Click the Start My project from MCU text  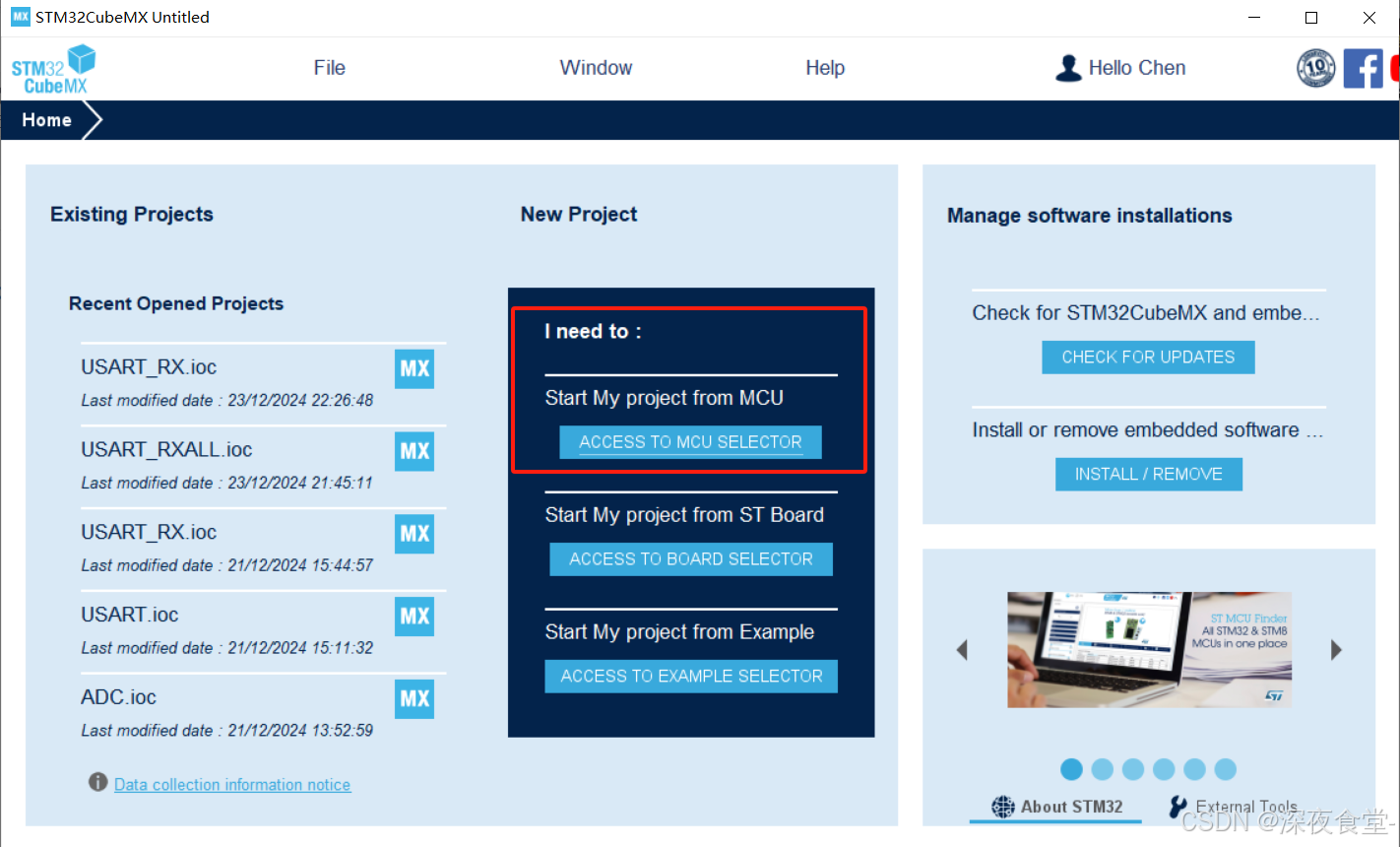point(665,398)
